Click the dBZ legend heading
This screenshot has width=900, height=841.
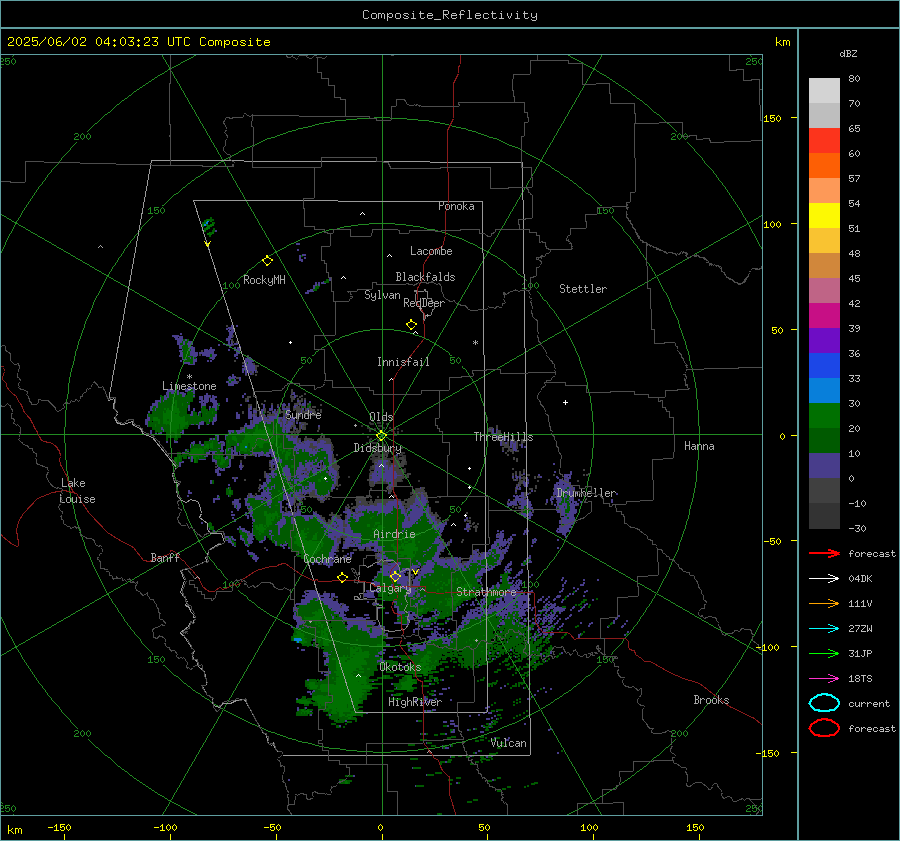coord(848,53)
